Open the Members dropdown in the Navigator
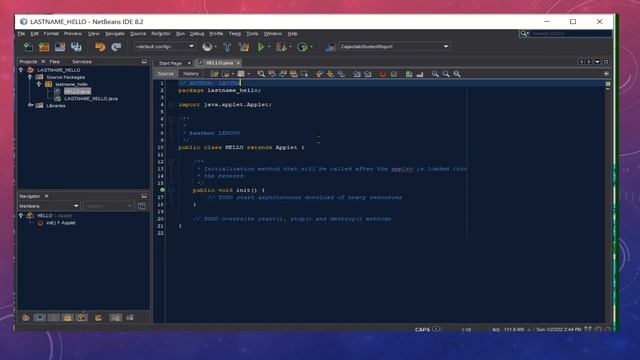This screenshot has height=360, width=640. click(49, 206)
